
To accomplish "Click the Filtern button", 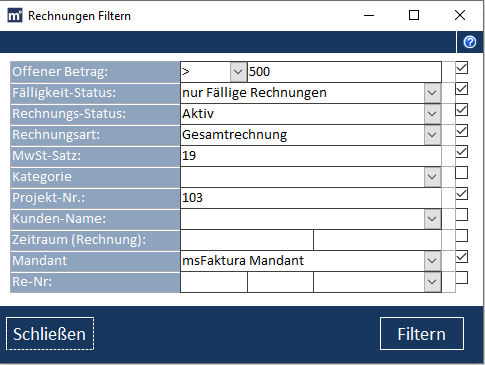I will 422,334.
